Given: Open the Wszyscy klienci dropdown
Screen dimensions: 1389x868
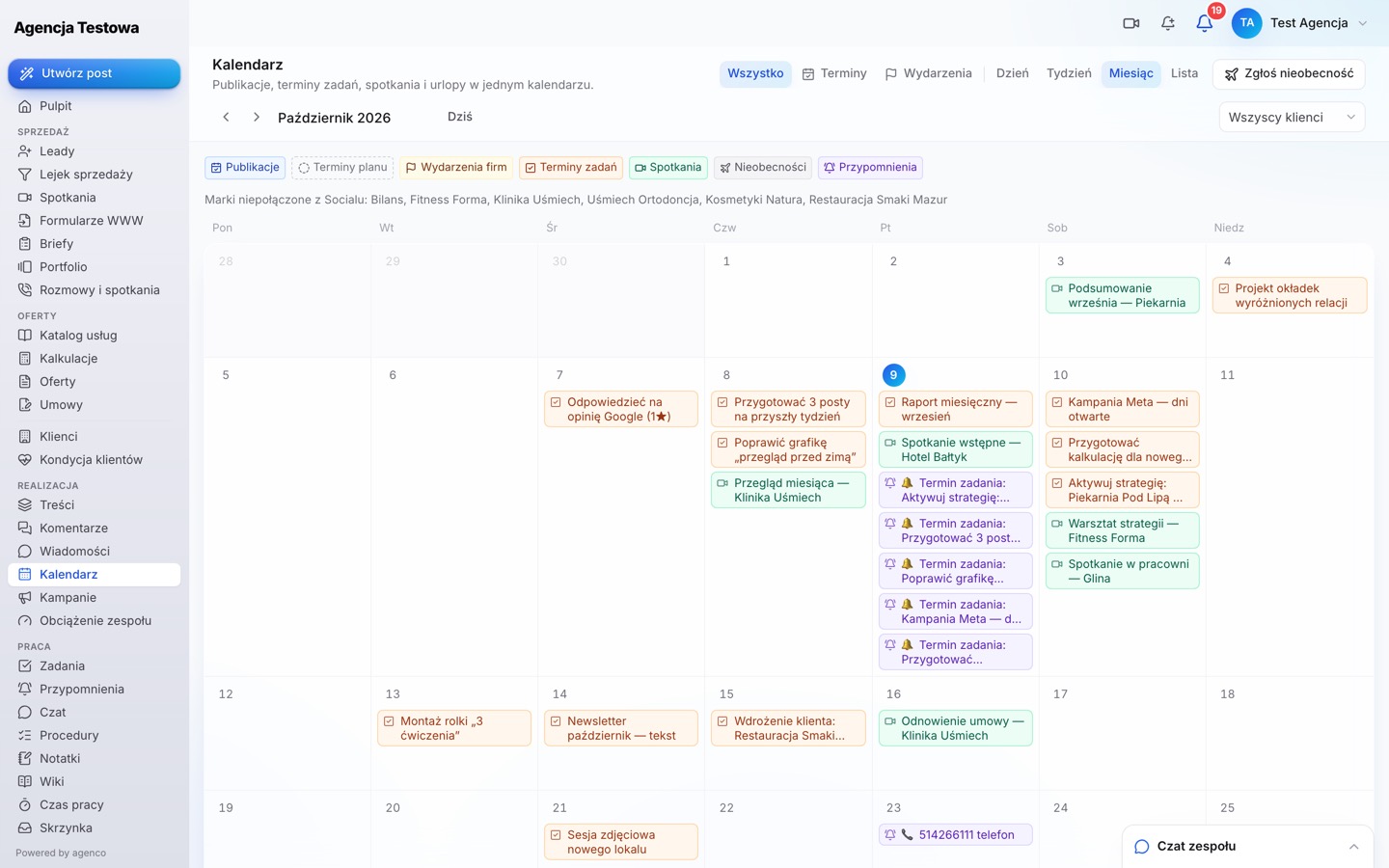Looking at the screenshot, I should click(x=1293, y=118).
